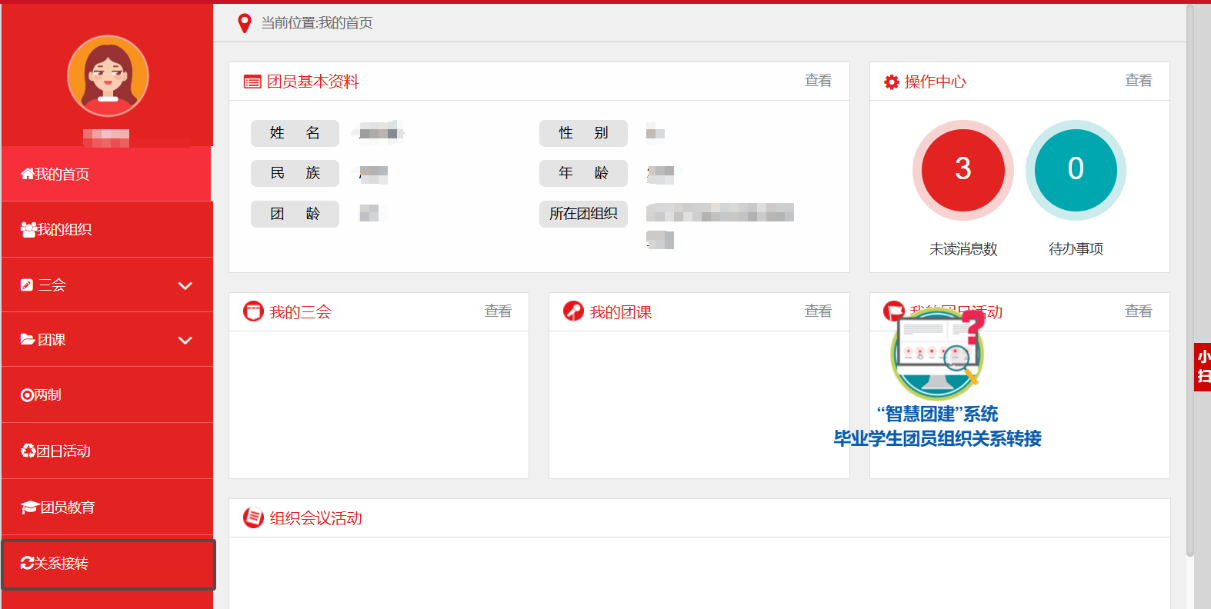Open 我的组织 in the sidebar
The height and width of the screenshot is (609, 1211).
57,230
